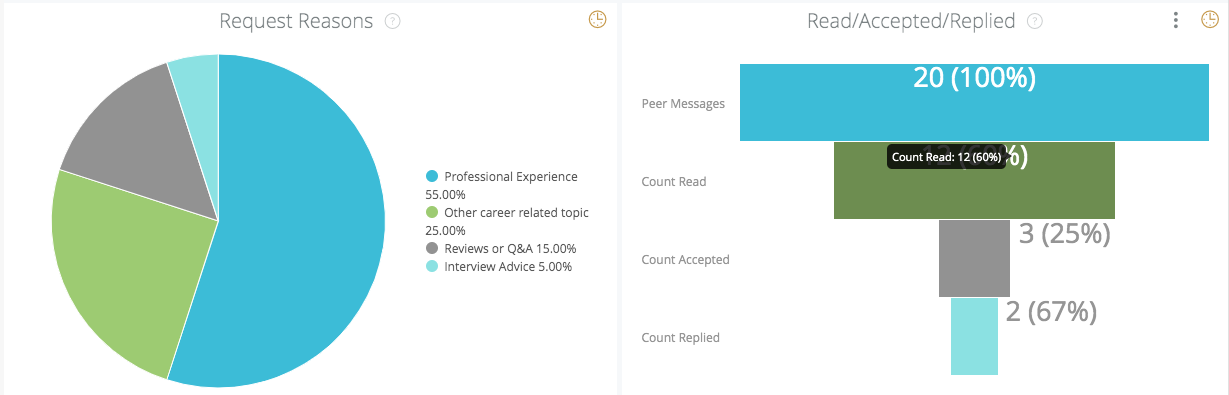Image resolution: width=1229 pixels, height=395 pixels.
Task: Toggle Reviews or Q&A legend dot
Action: 432,248
